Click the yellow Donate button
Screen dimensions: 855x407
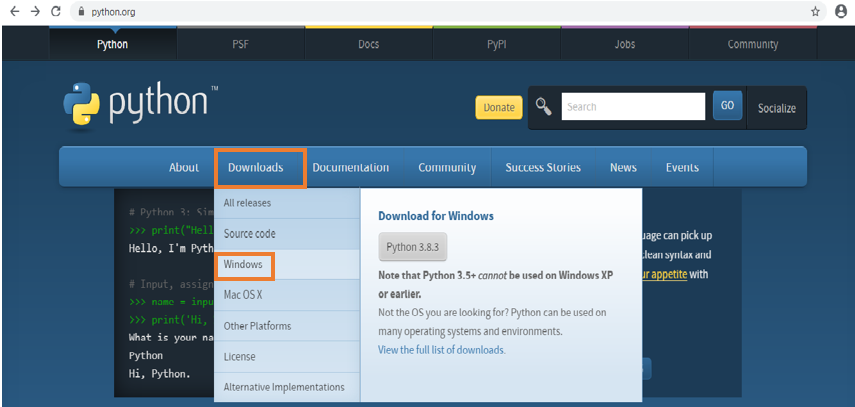click(499, 107)
